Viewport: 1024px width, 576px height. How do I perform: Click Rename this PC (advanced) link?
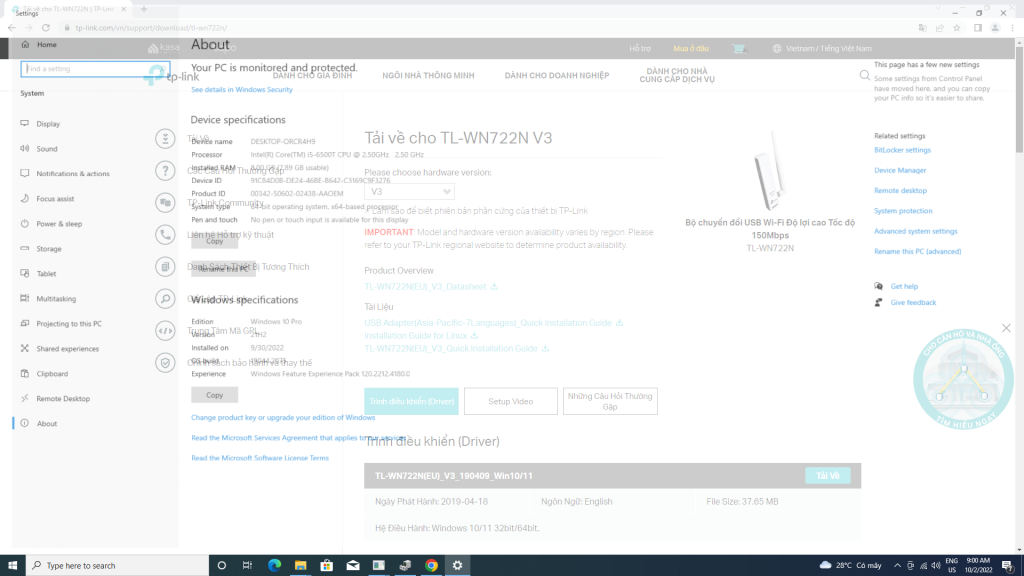click(x=918, y=251)
